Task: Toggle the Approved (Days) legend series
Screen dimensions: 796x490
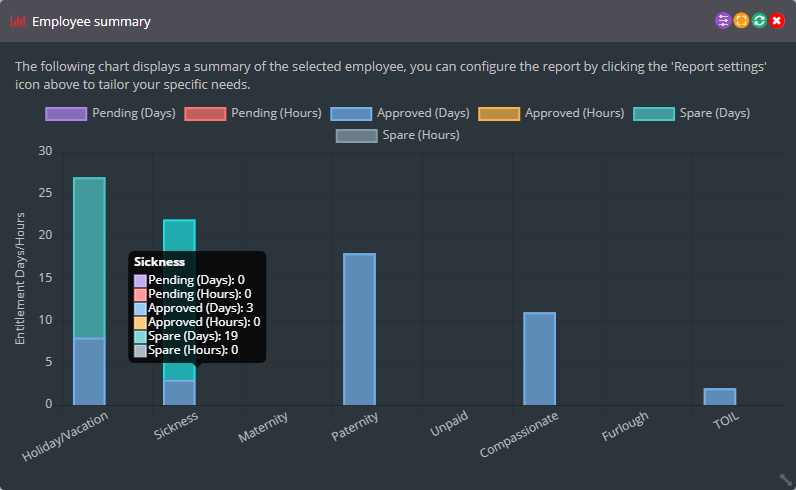Action: click(x=400, y=113)
